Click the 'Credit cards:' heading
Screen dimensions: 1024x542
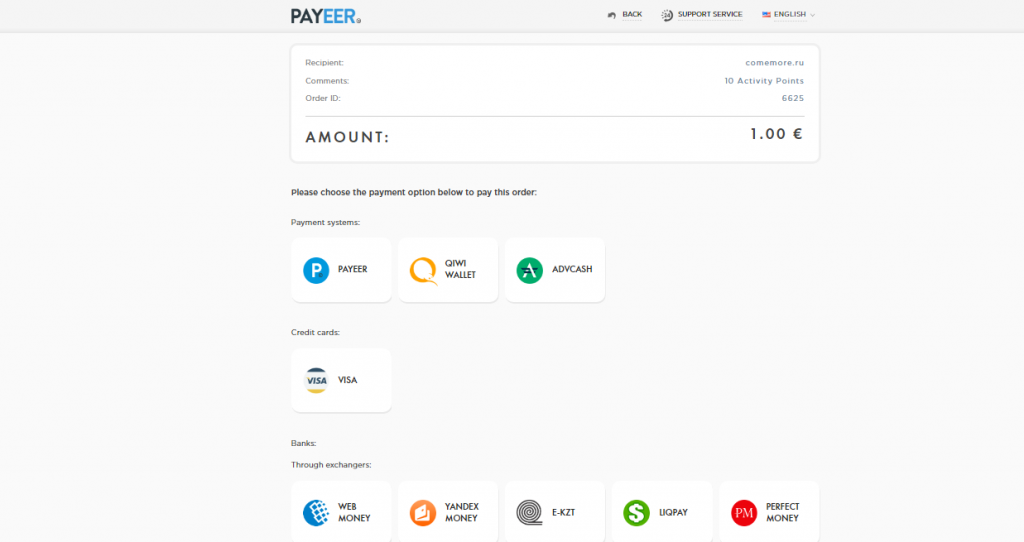click(x=315, y=332)
